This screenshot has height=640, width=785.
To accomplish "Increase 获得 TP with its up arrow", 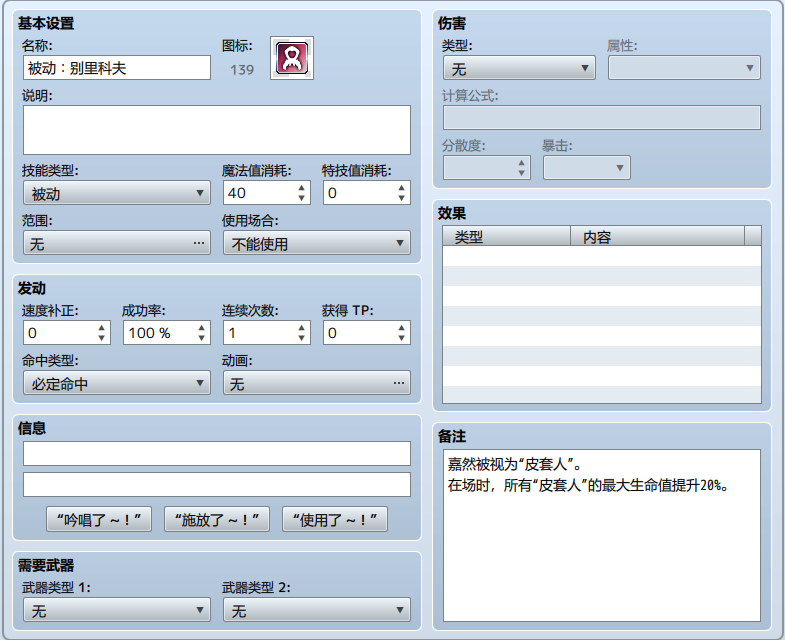I will (402, 328).
